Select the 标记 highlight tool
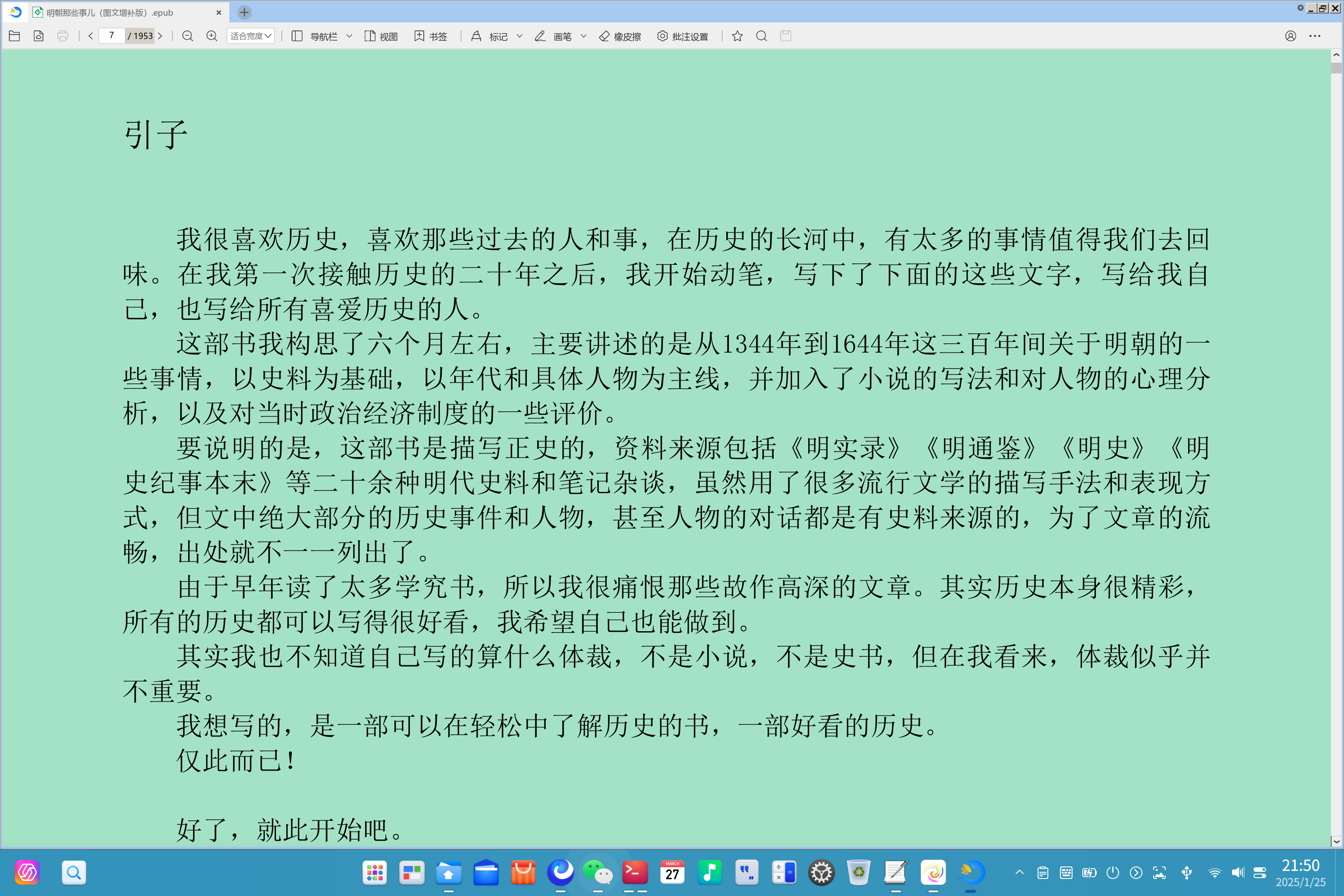Image resolution: width=1344 pixels, height=896 pixels. point(489,36)
